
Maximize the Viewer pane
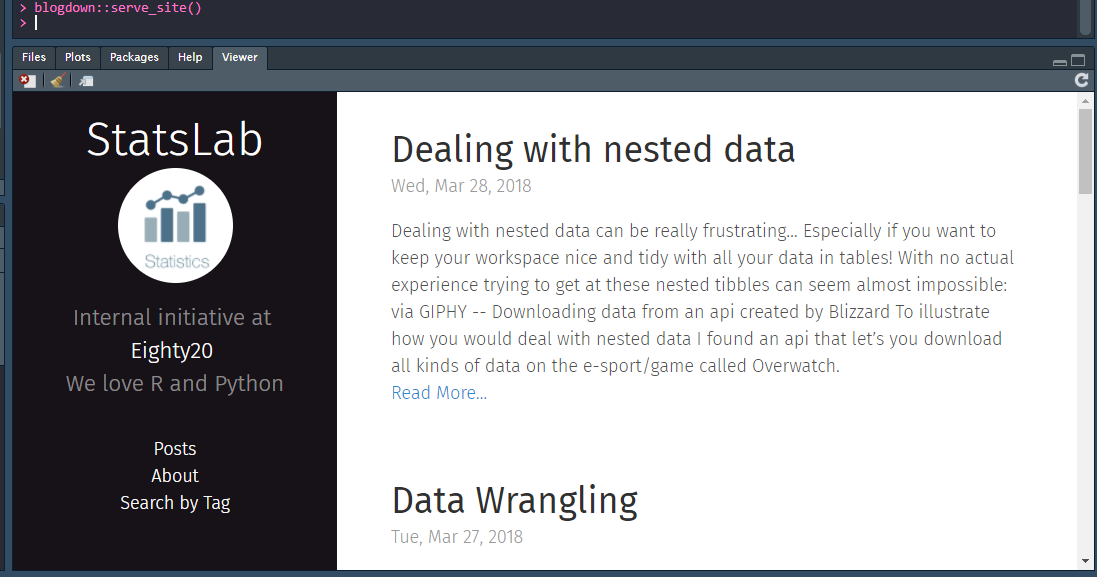pyautogui.click(x=1078, y=61)
